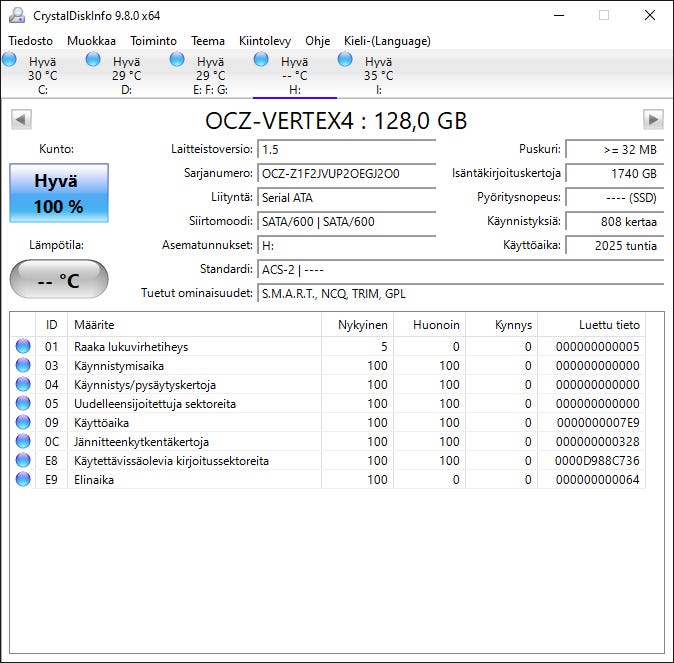The width and height of the screenshot is (674, 663).
Task: Click the -- °C temperature button
Action: tap(59, 279)
